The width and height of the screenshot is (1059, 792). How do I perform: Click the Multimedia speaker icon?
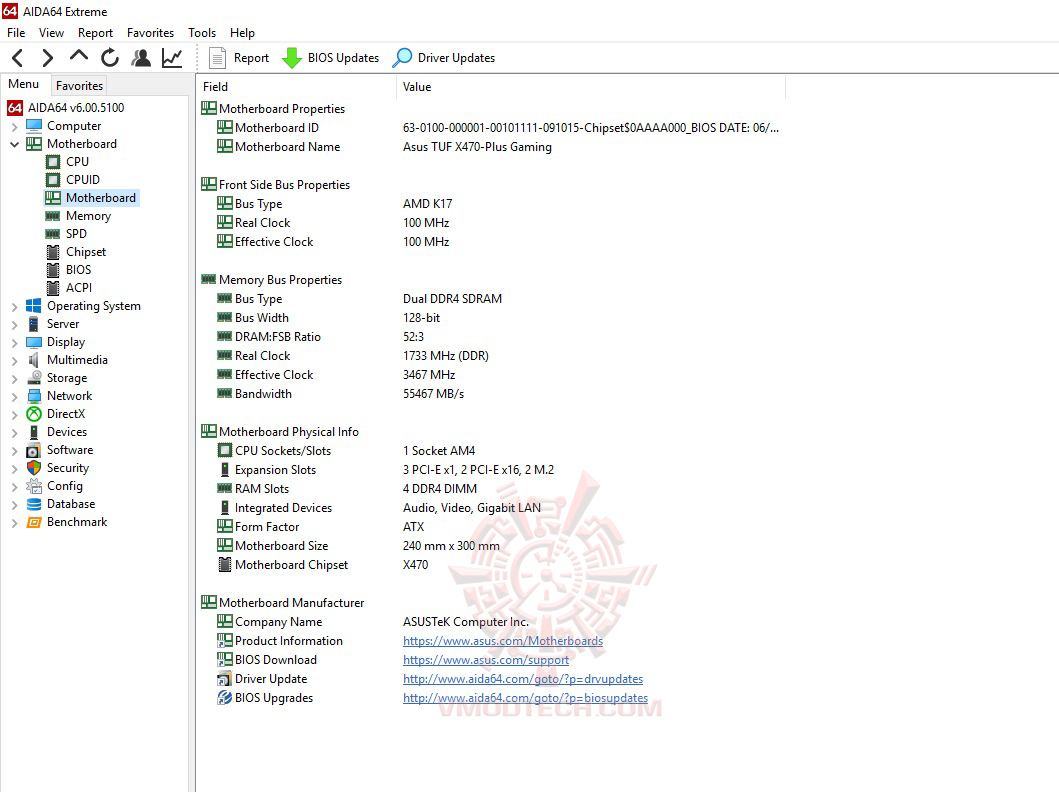pyautogui.click(x=34, y=360)
